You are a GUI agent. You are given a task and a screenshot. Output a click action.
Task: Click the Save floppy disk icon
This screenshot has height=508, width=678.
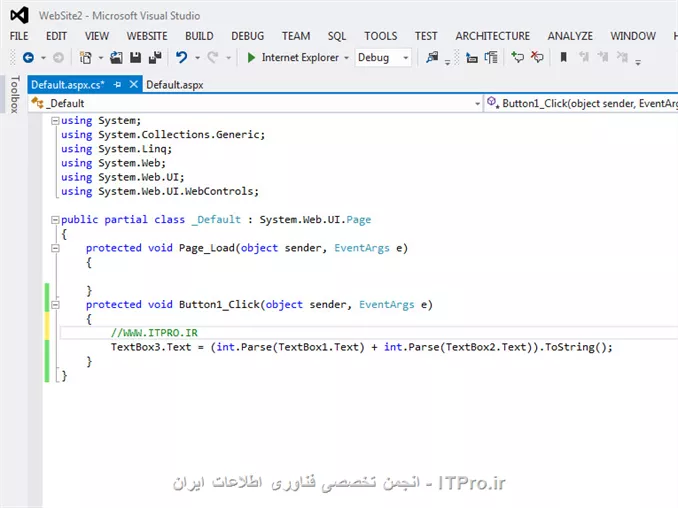pyautogui.click(x=135, y=58)
